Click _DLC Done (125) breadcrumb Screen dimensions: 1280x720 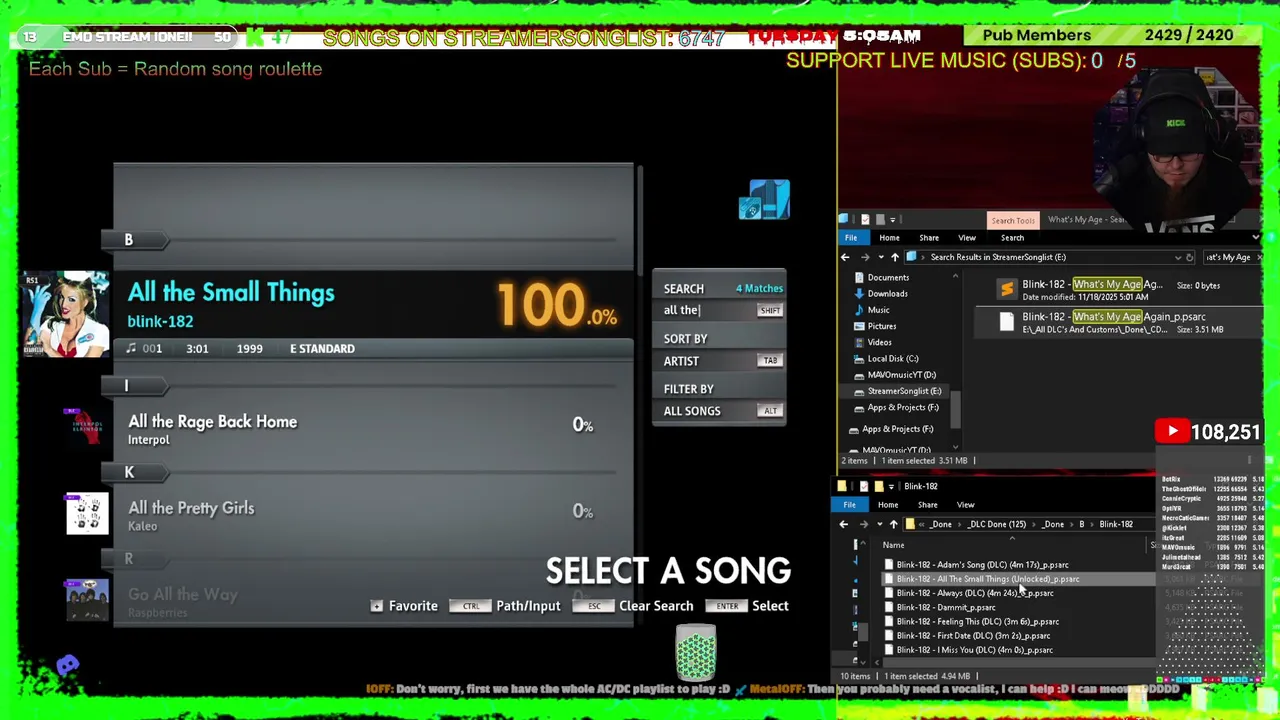click(x=997, y=524)
